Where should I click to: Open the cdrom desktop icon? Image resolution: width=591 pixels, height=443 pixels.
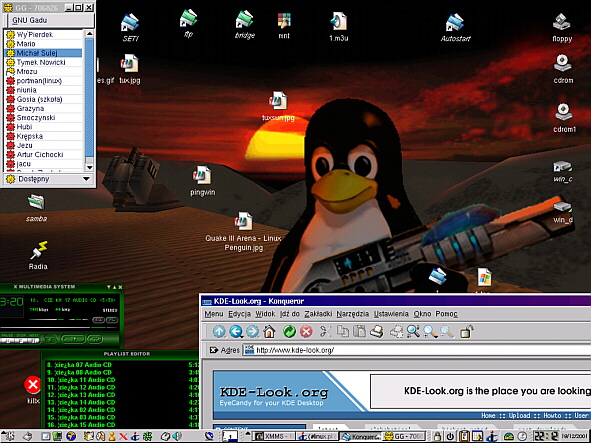[563, 69]
